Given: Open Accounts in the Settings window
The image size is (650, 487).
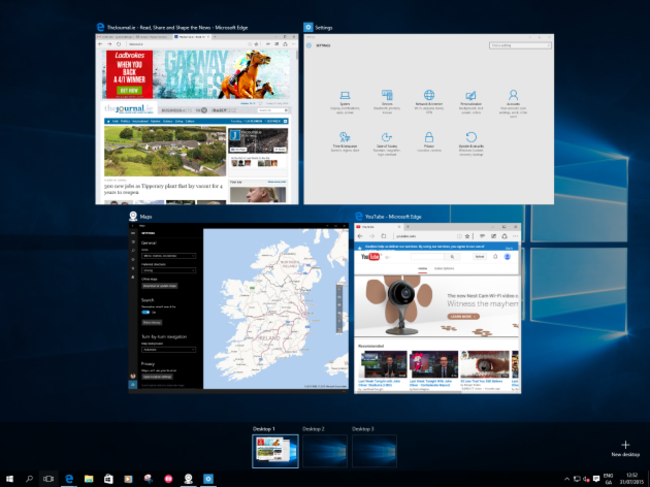Looking at the screenshot, I should point(513,103).
